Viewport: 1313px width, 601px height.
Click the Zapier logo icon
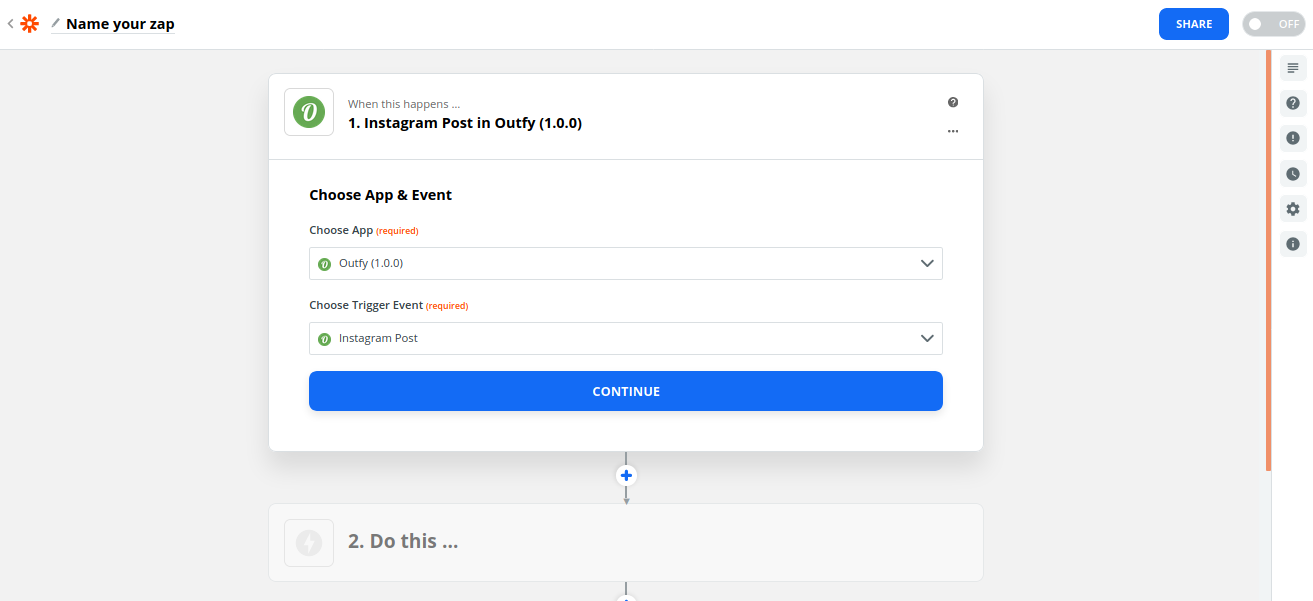click(x=29, y=23)
